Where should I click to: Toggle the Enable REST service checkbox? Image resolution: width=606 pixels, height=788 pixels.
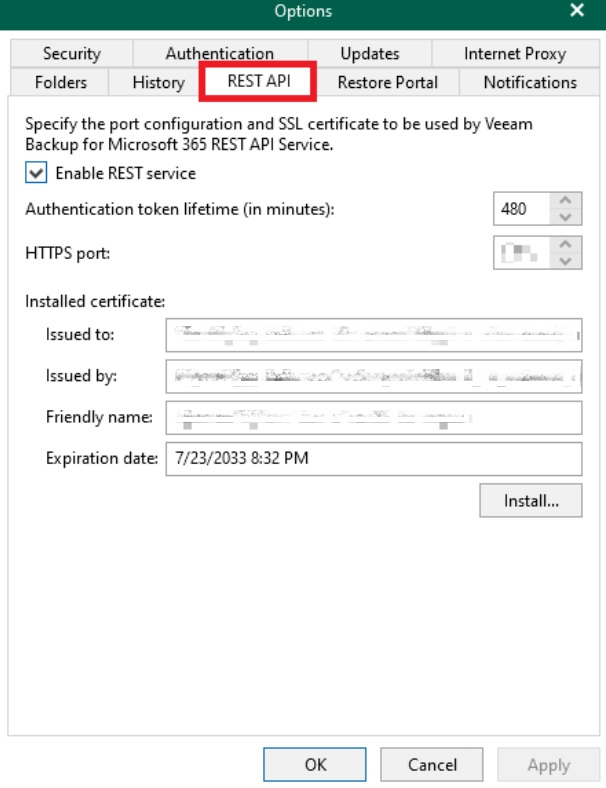[36, 173]
